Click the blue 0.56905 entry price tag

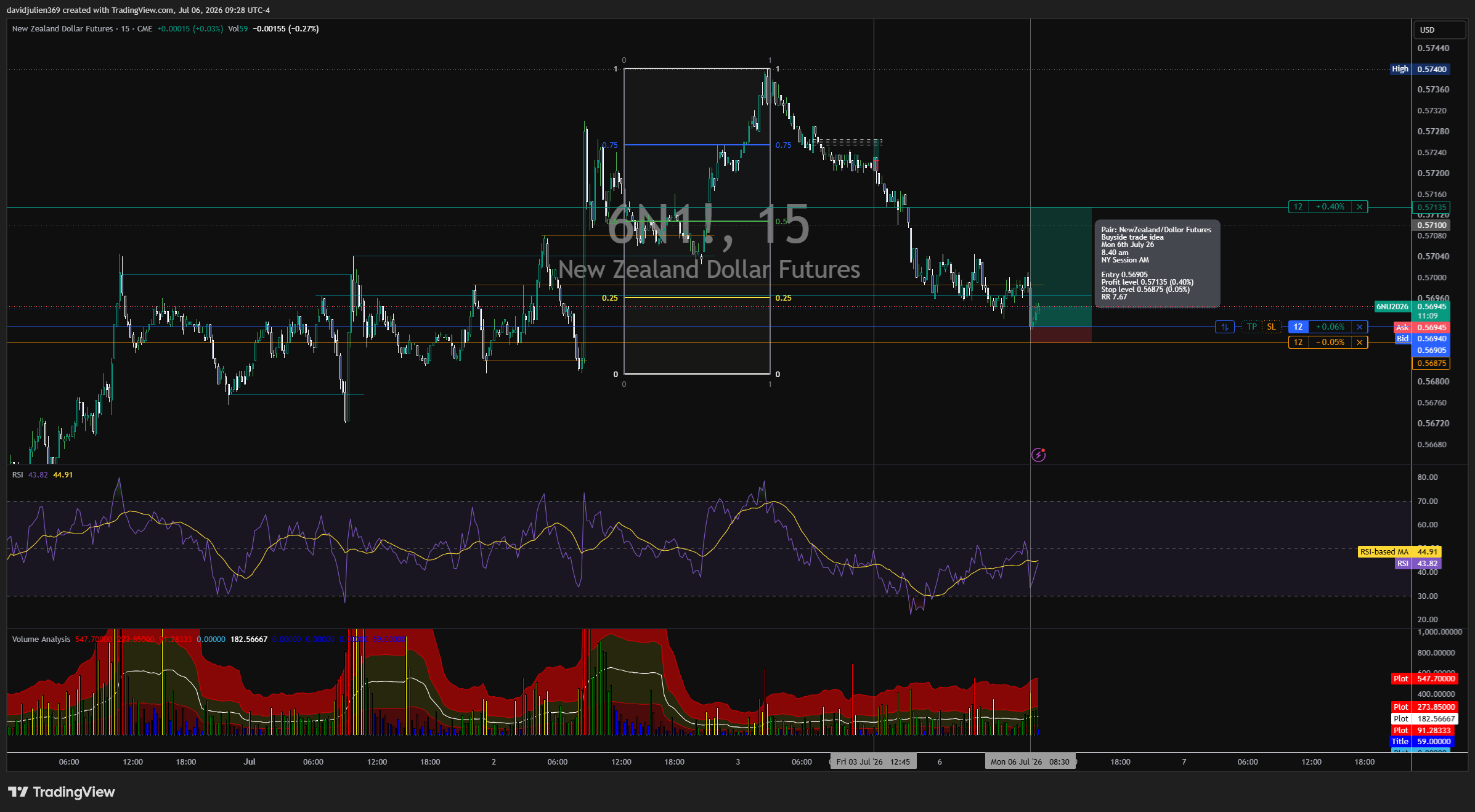(x=1431, y=351)
